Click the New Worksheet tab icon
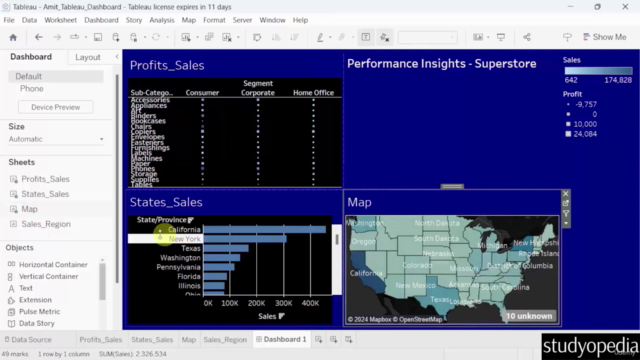 [x=319, y=340]
